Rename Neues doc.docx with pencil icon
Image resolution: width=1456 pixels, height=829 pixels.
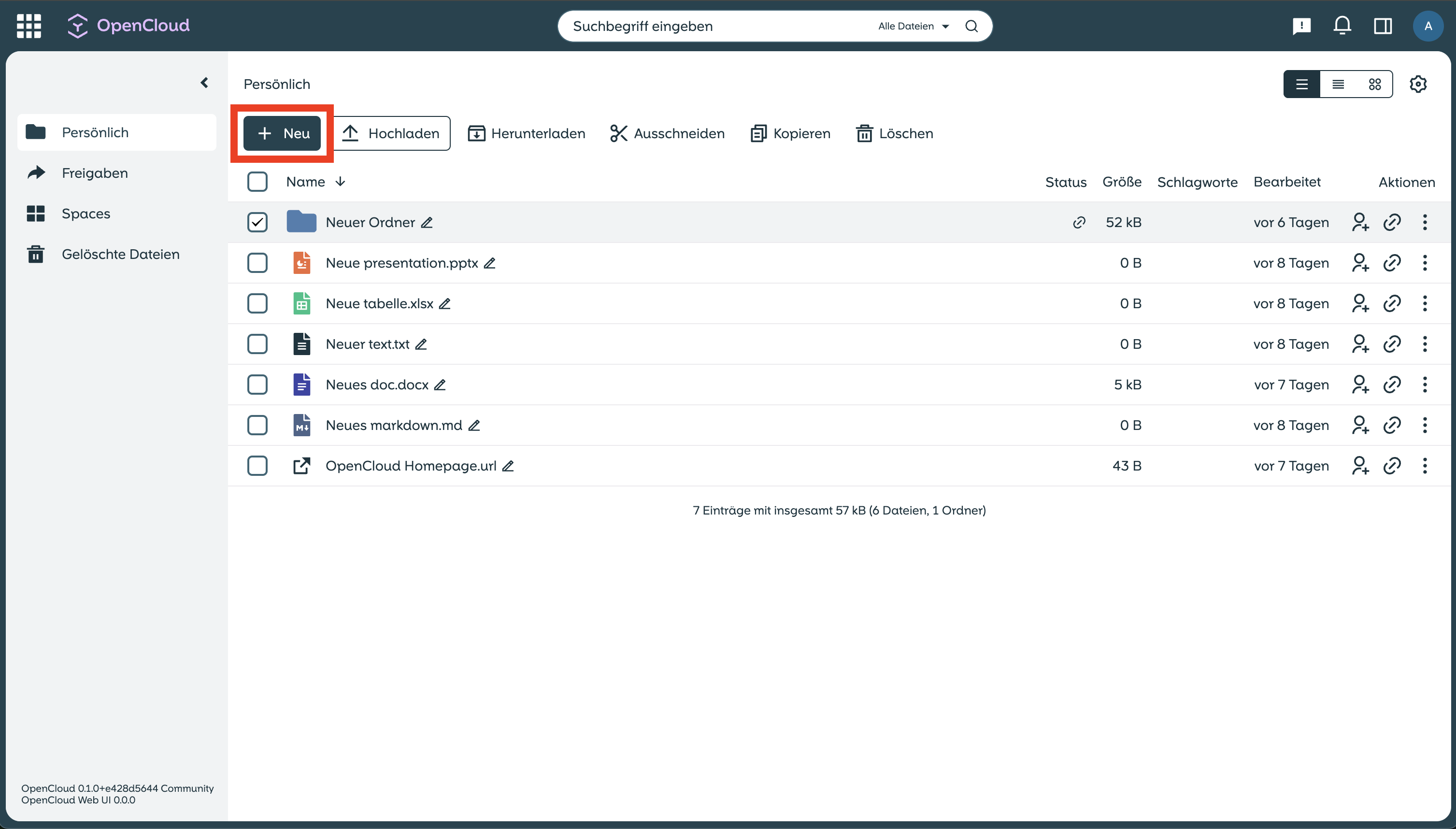pyautogui.click(x=440, y=385)
